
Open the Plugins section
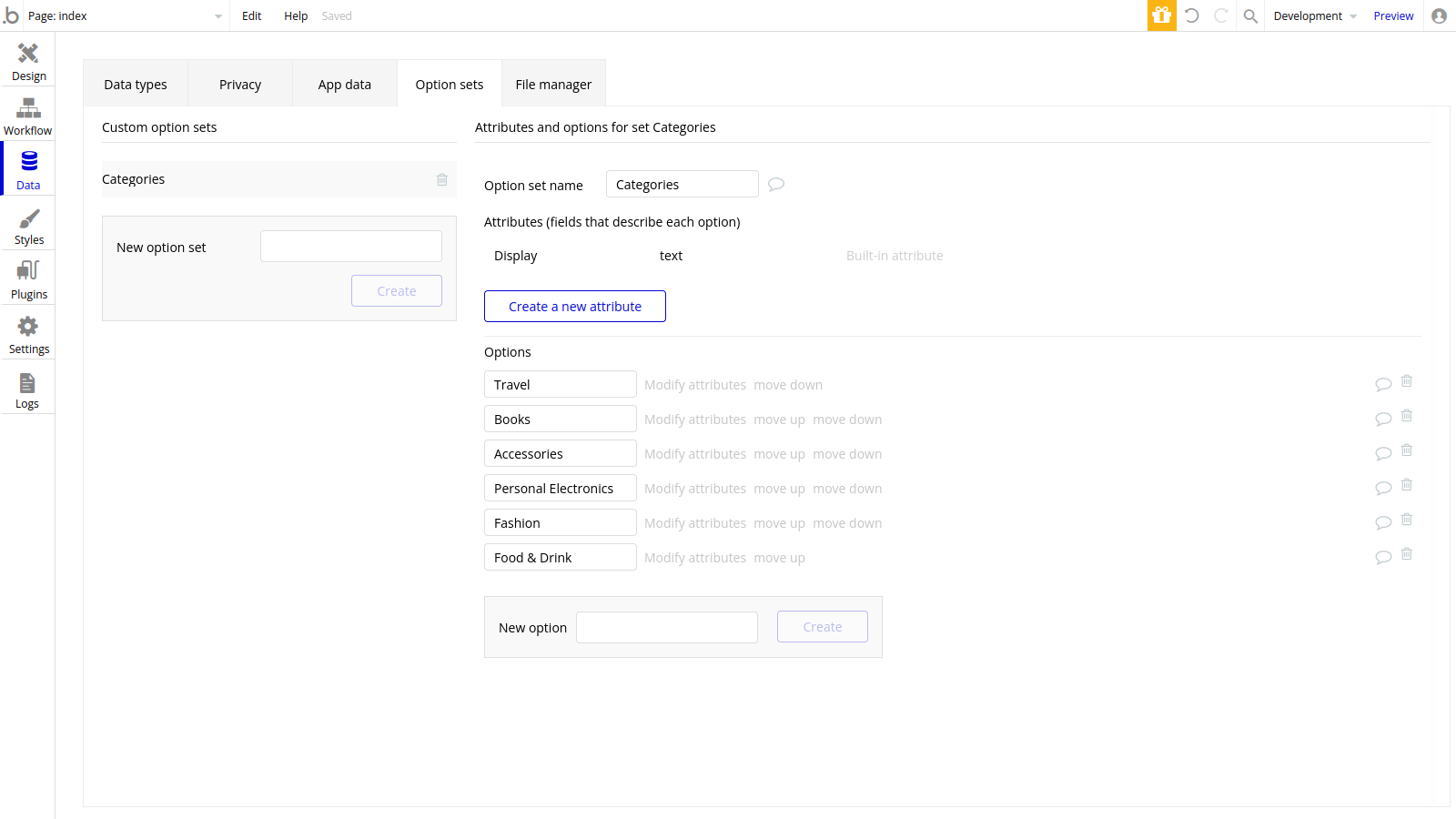pyautogui.click(x=27, y=278)
